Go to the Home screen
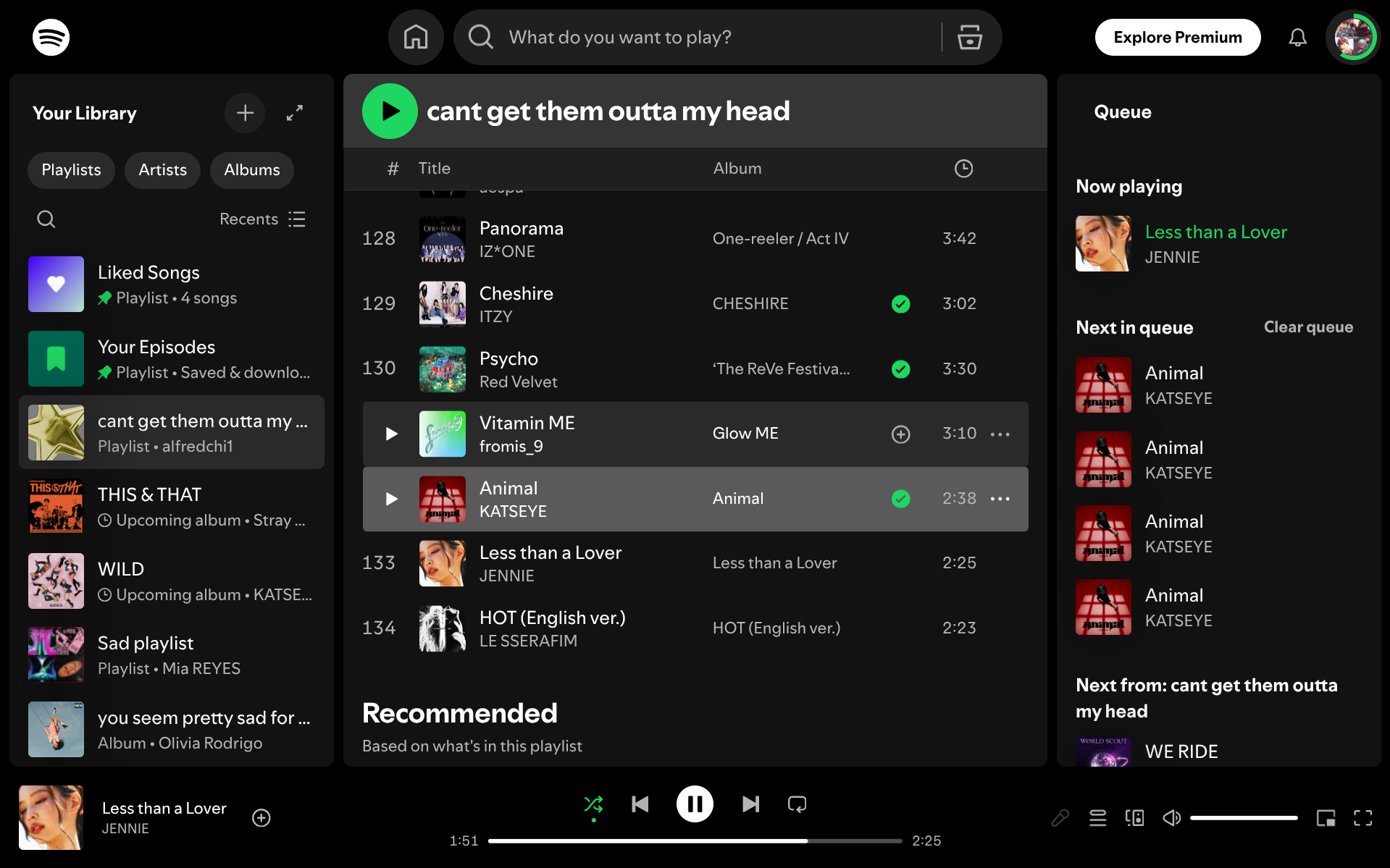 click(416, 37)
